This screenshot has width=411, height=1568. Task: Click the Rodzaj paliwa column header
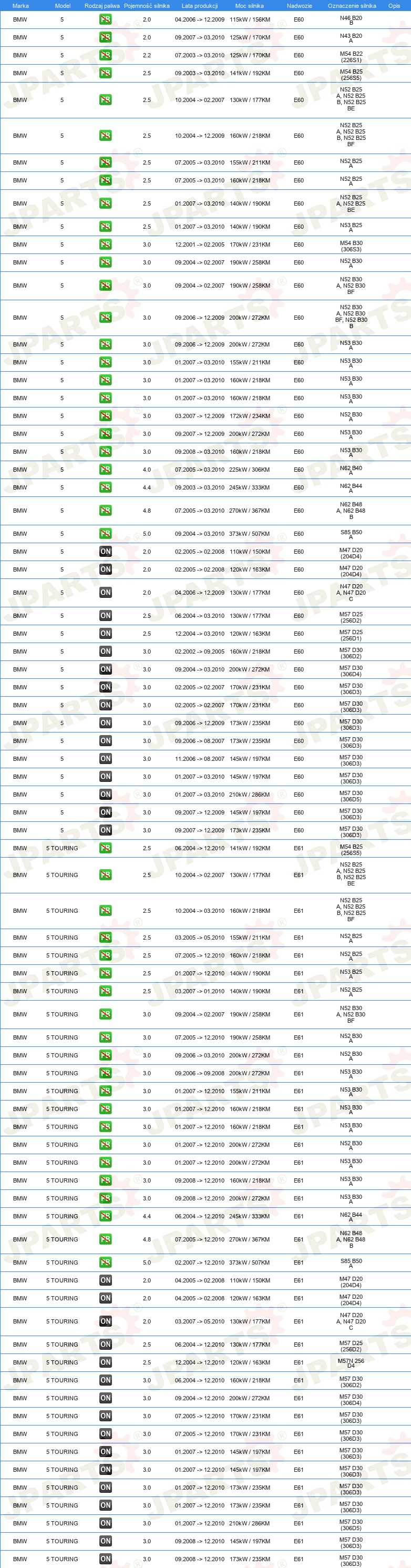click(x=102, y=5)
